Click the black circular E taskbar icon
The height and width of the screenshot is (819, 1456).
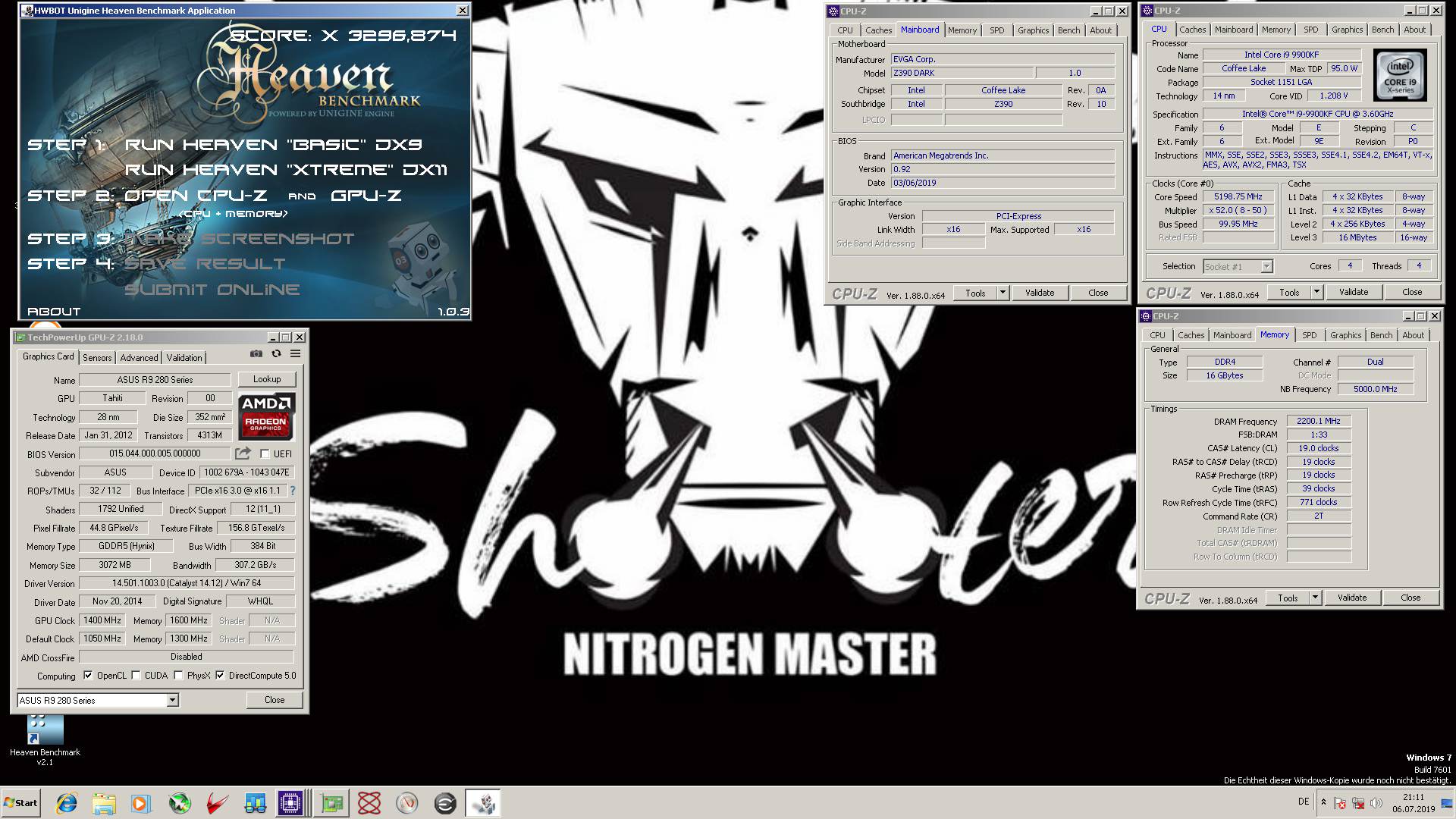click(445, 803)
